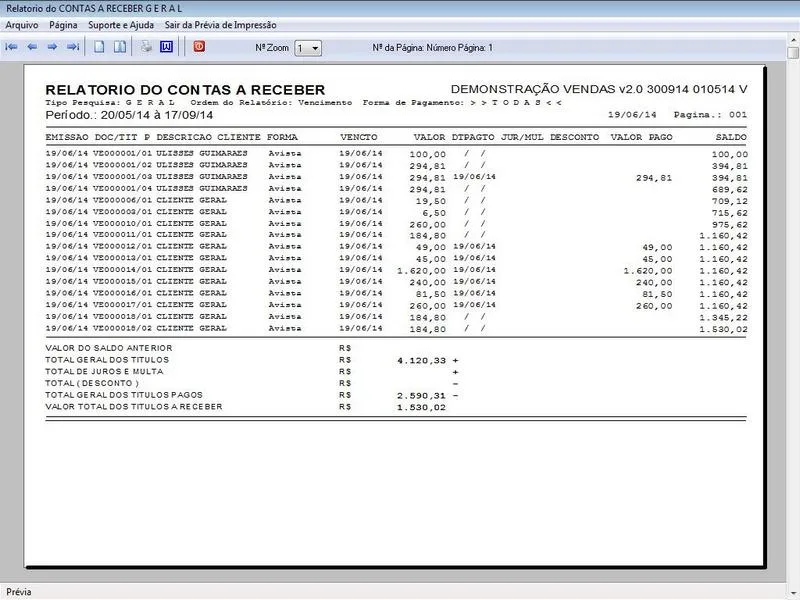This screenshot has width=800, height=600.
Task: Go to the first page arrow
Action: 12,47
